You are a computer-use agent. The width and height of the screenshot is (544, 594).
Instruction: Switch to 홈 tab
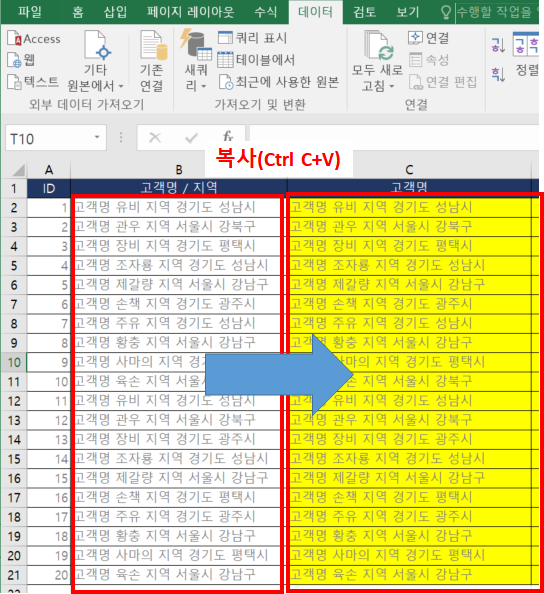78,12
